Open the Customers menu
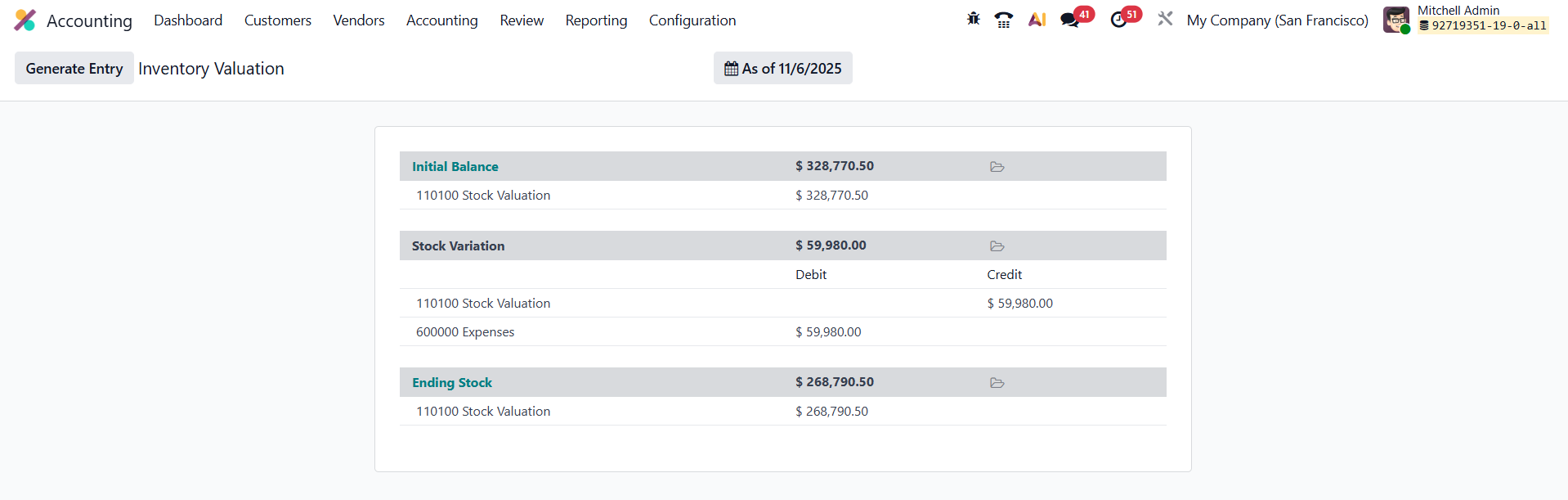Viewport: 1568px width, 500px height. 277,20
